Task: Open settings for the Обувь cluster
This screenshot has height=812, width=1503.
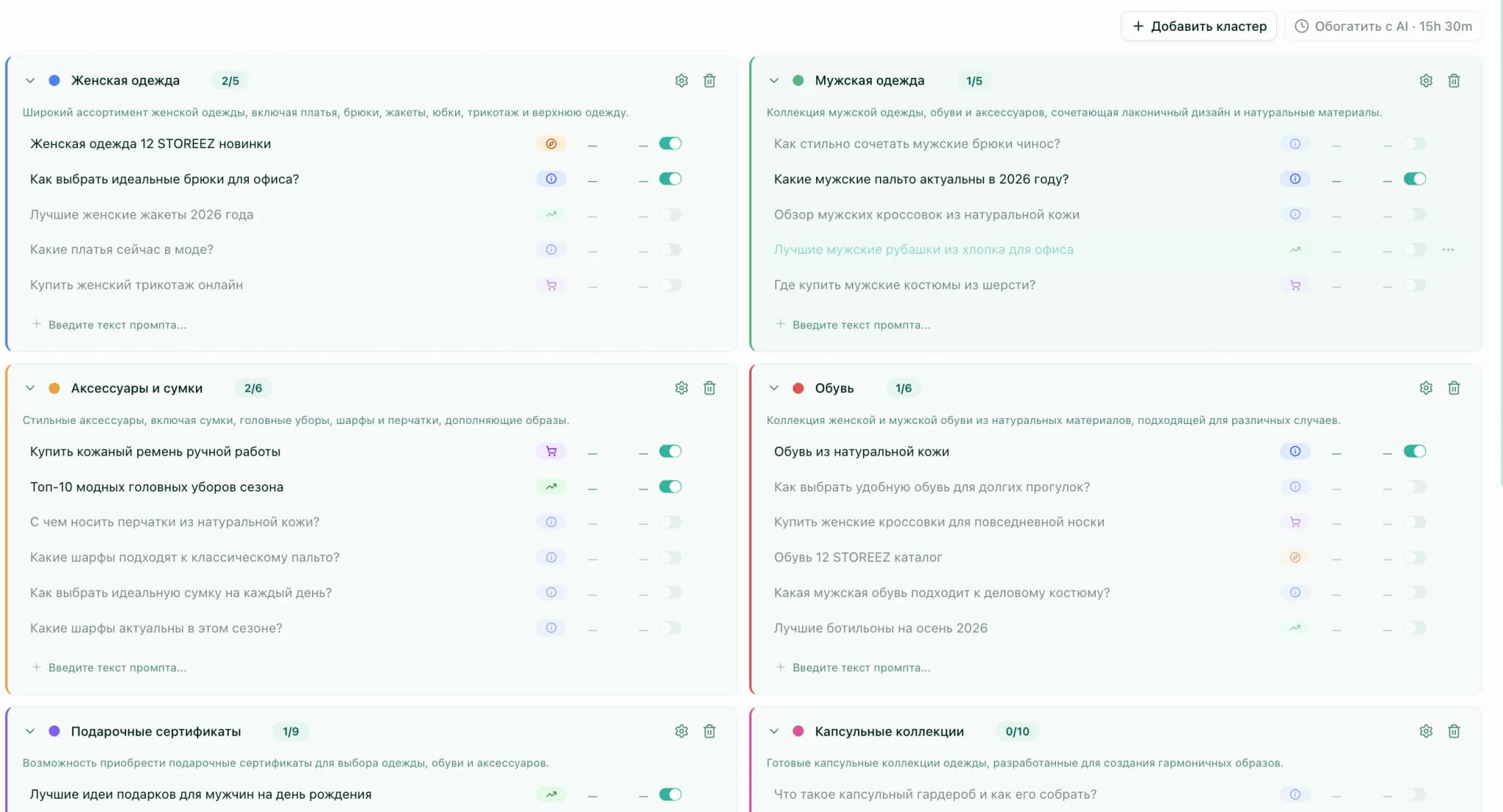Action: [x=1426, y=388]
